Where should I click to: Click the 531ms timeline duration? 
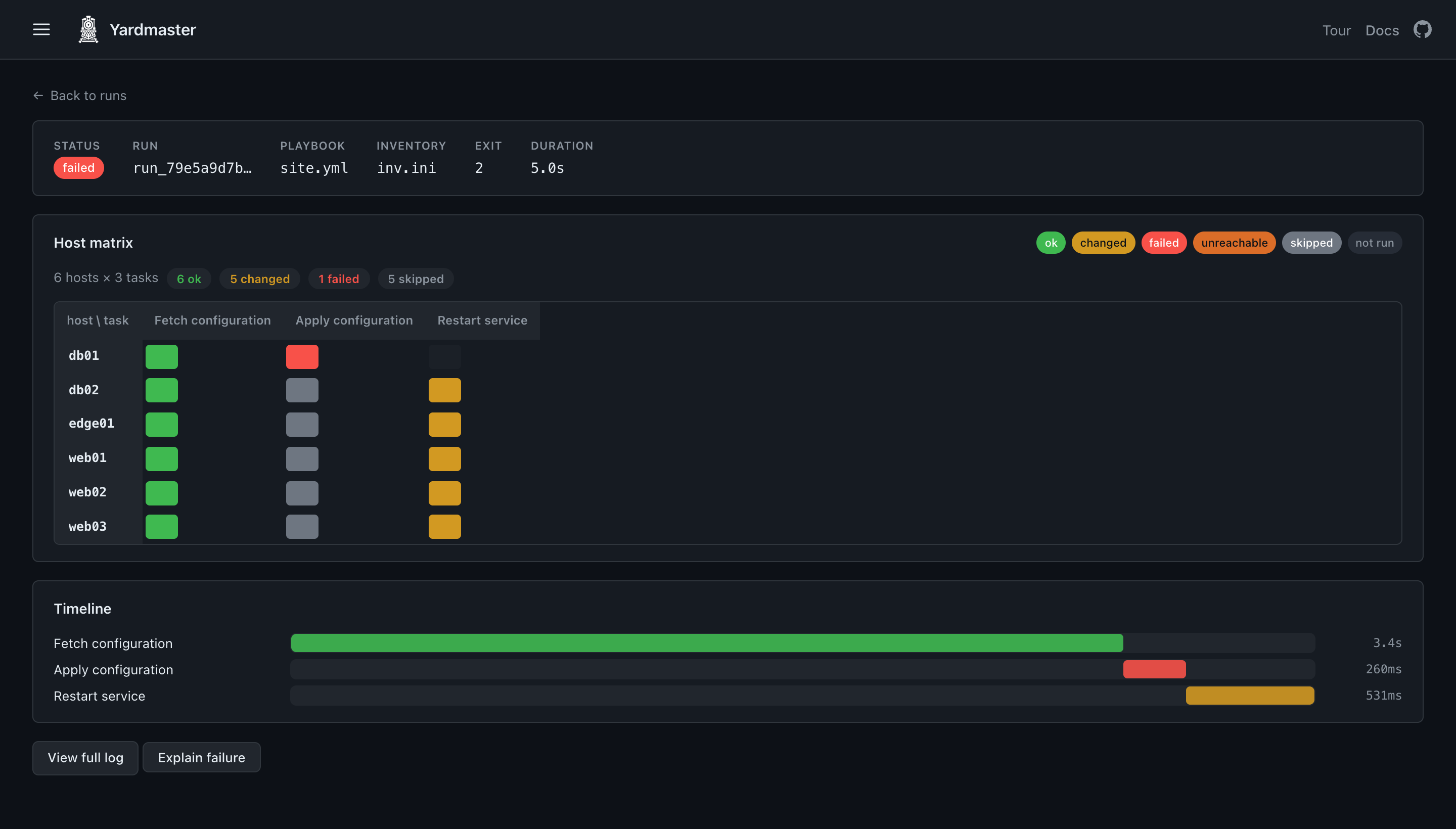tap(1383, 695)
